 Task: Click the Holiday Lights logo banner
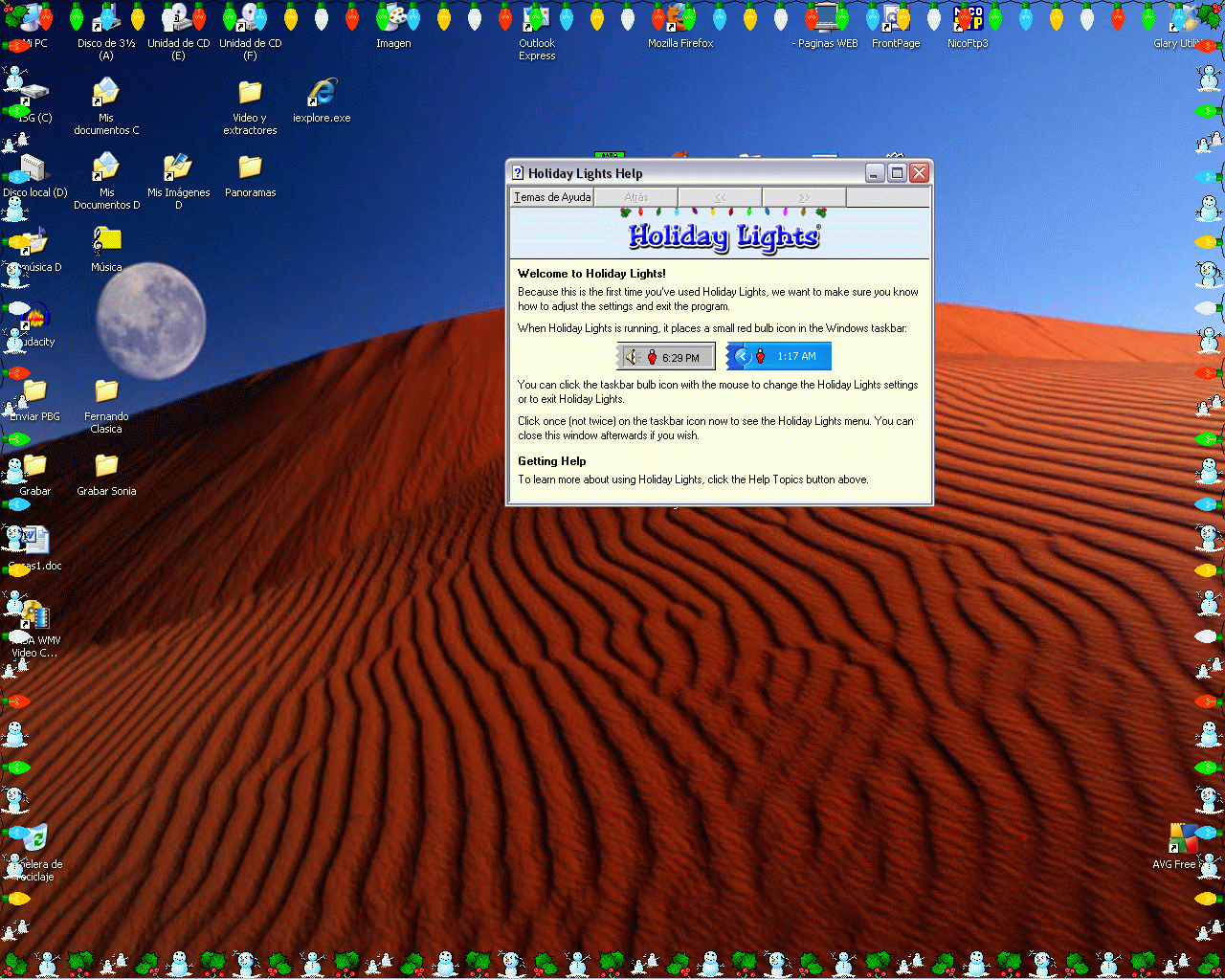724,235
